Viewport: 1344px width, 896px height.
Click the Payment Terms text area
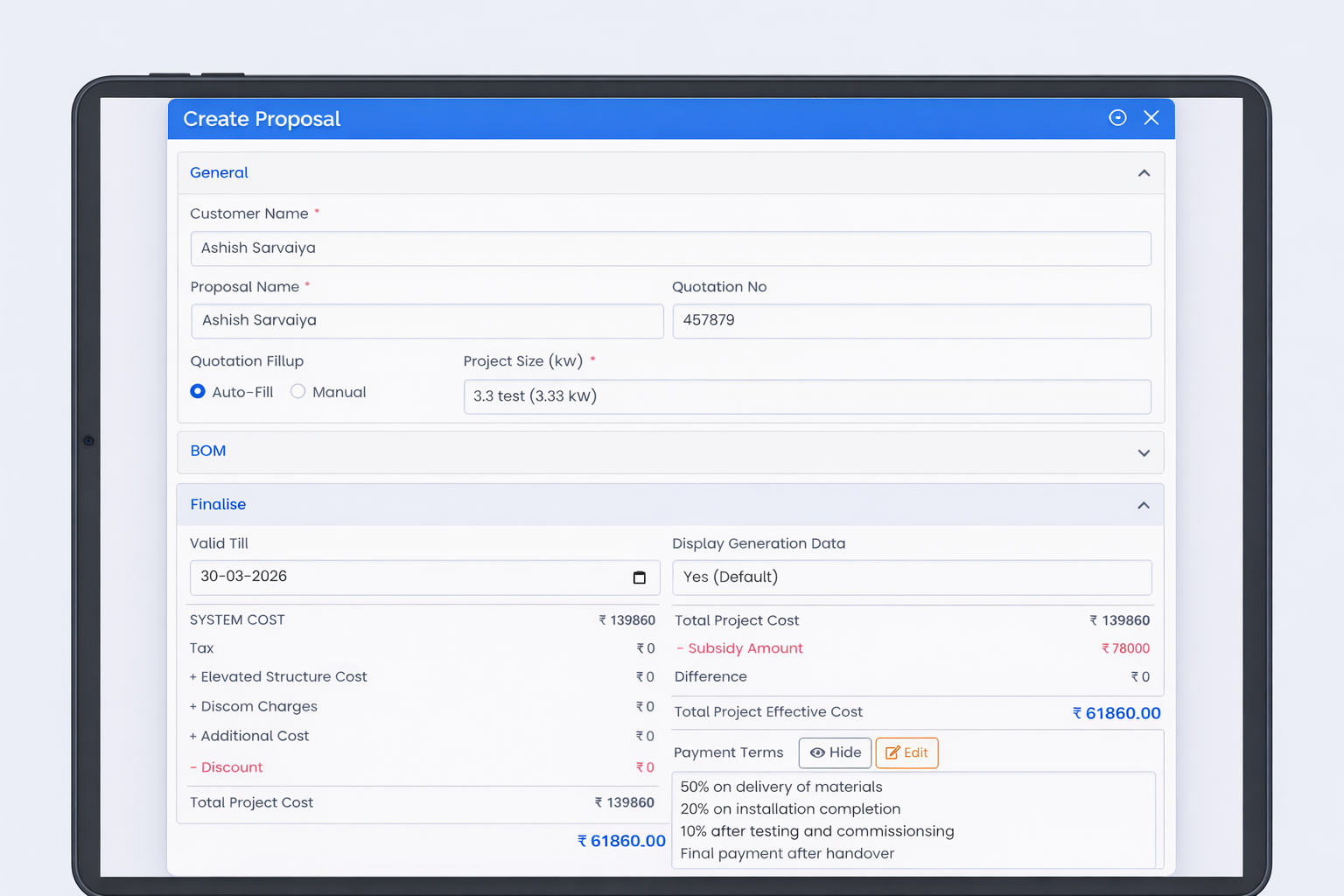(913, 820)
